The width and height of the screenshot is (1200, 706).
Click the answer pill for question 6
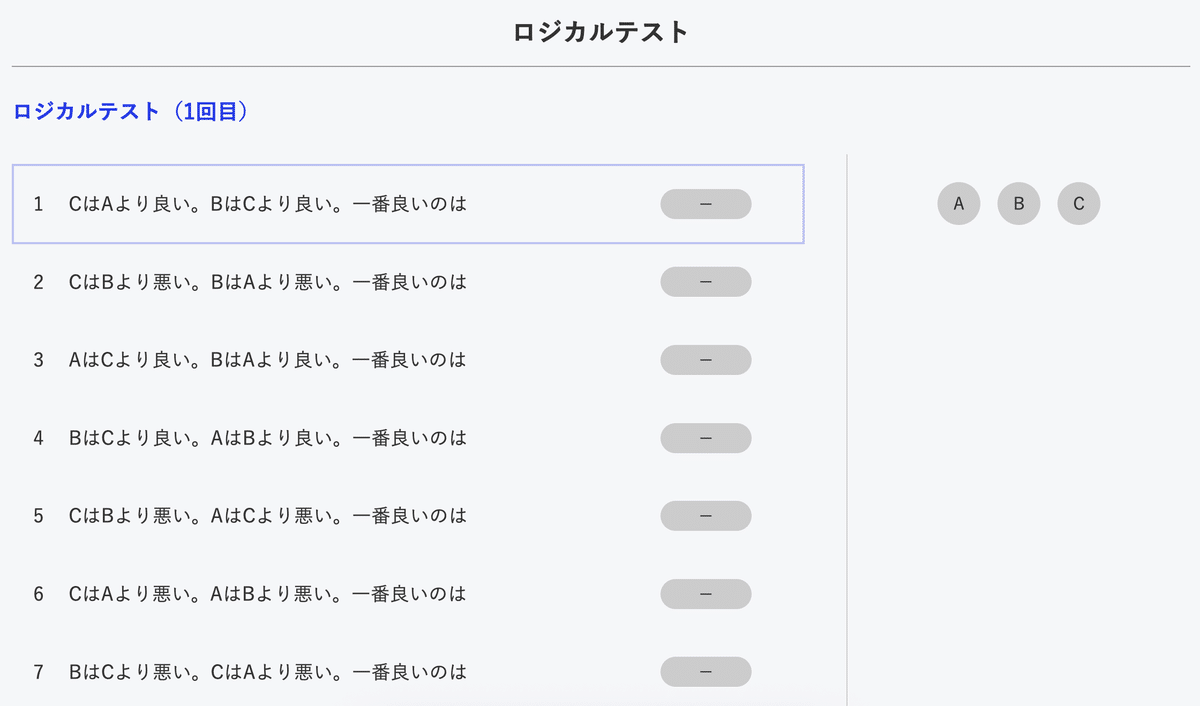pyautogui.click(x=706, y=594)
